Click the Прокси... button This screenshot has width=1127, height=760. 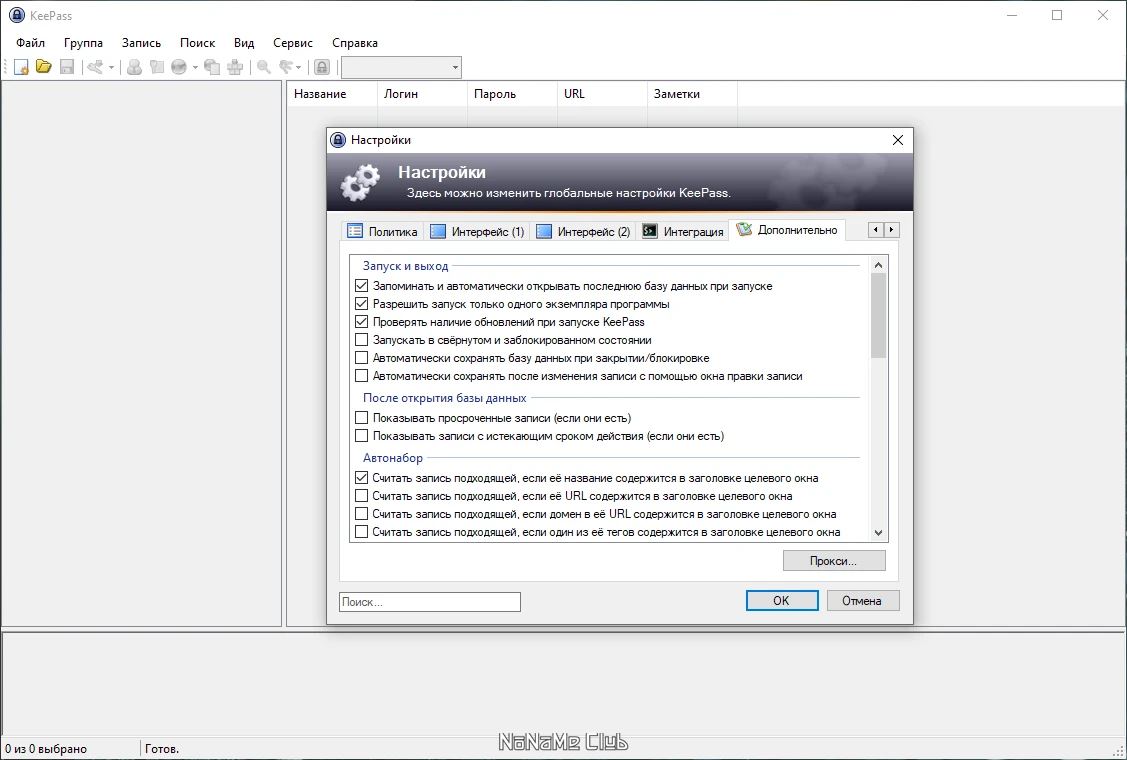click(834, 561)
